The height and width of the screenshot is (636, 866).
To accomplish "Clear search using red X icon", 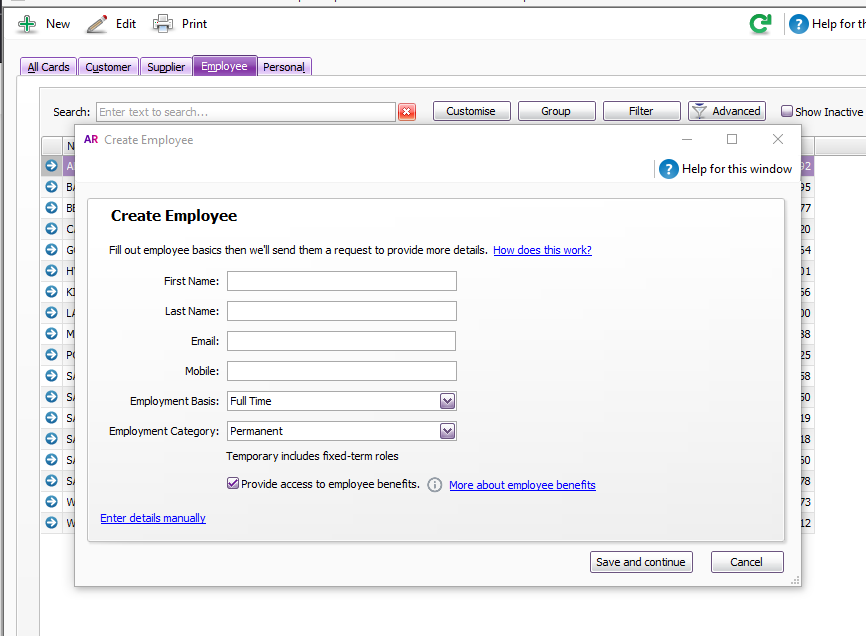I will [407, 112].
